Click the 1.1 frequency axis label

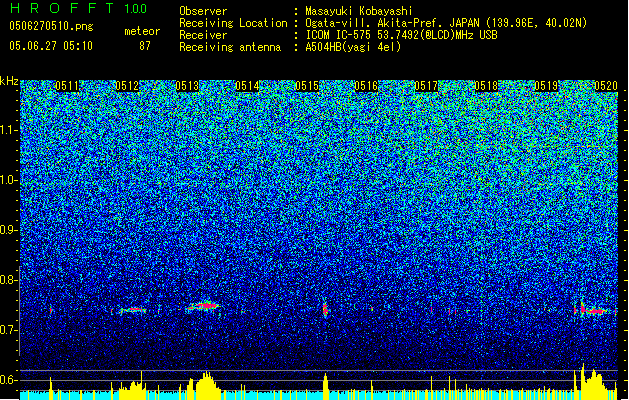tap(9, 130)
